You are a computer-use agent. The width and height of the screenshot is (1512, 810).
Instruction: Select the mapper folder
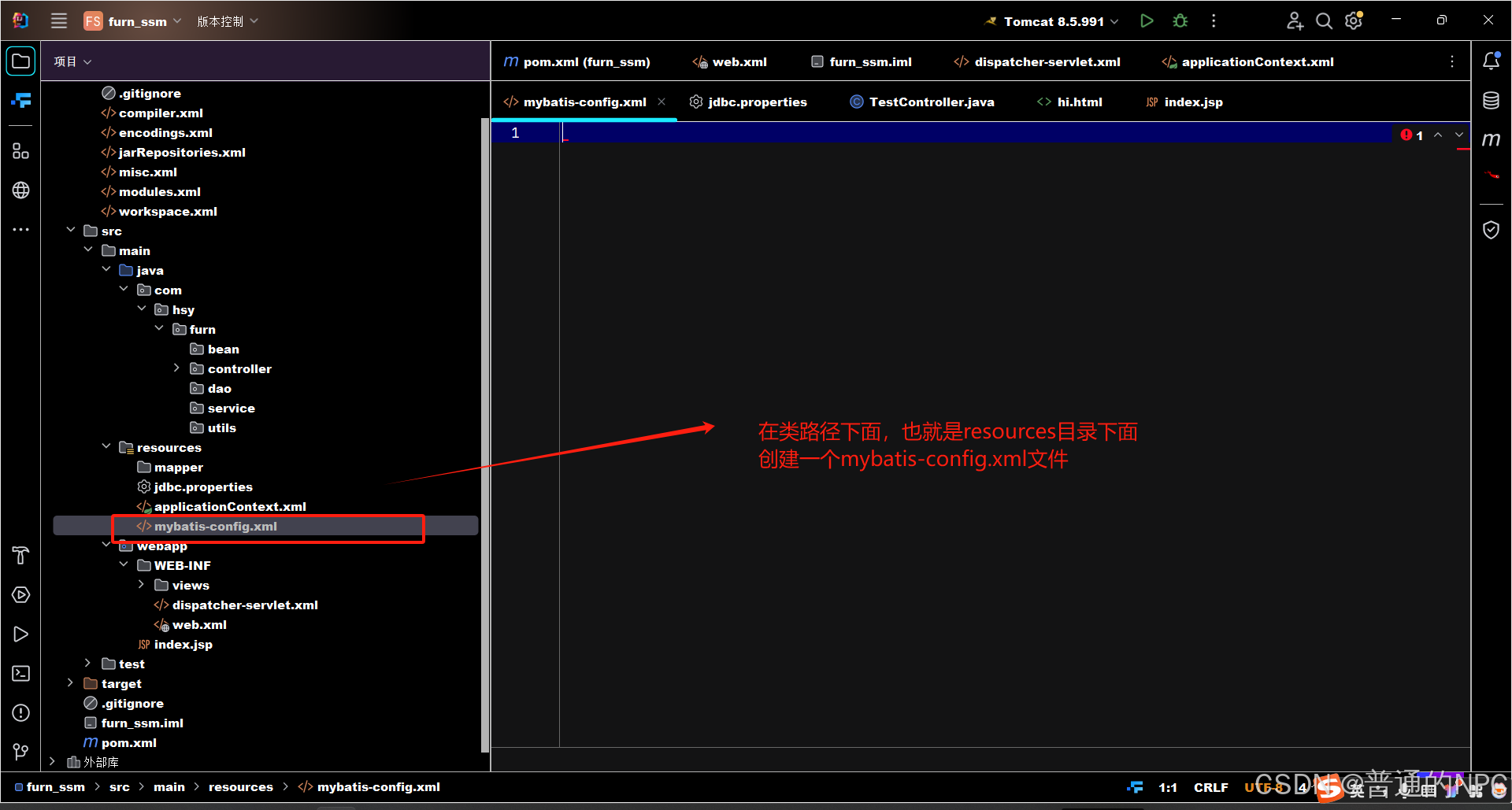tap(179, 467)
